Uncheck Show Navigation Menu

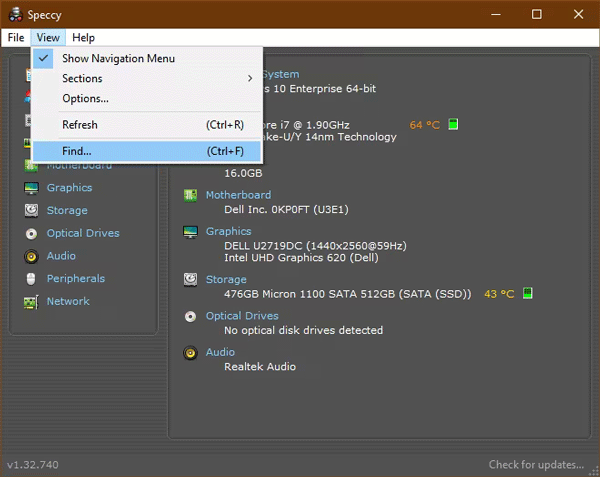pos(118,58)
